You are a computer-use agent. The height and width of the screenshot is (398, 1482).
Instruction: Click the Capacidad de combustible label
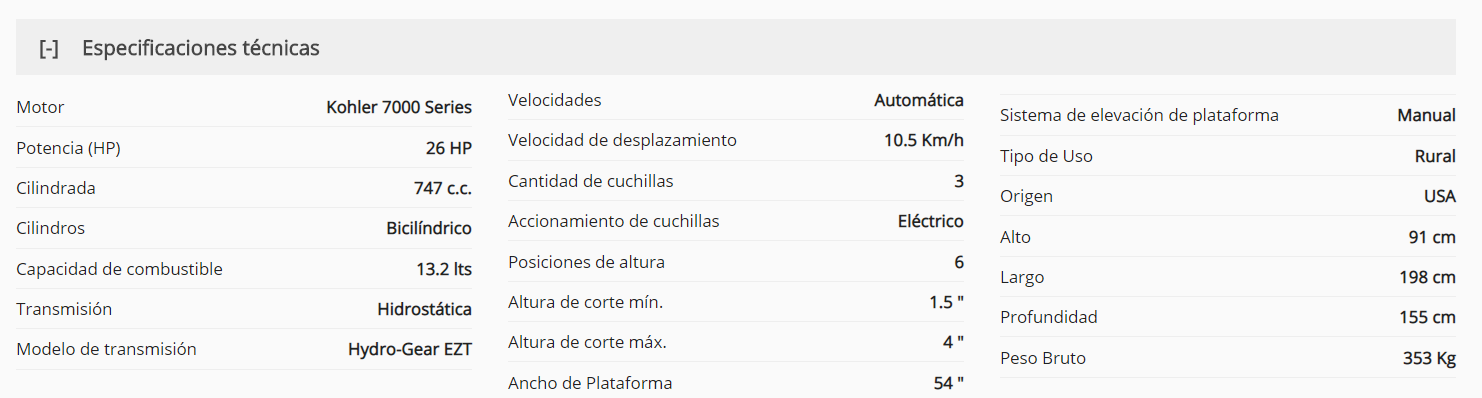click(x=119, y=269)
